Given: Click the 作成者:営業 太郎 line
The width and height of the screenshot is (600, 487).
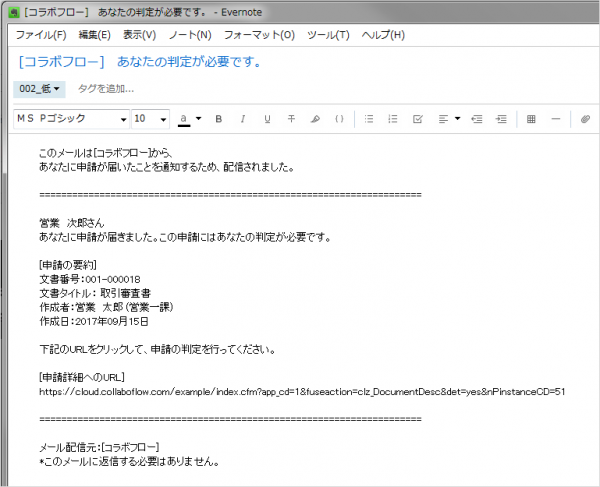Looking at the screenshot, I should click(106, 307).
